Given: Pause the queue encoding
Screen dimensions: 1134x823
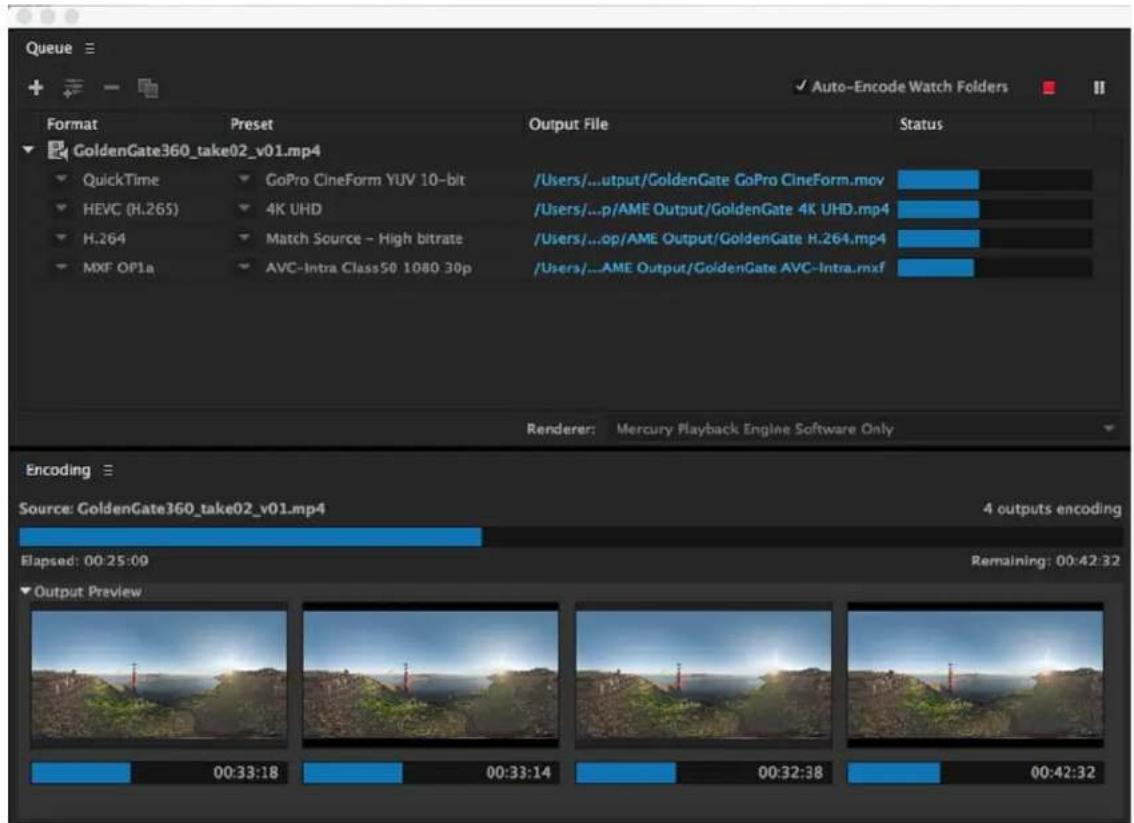Looking at the screenshot, I should coord(1099,88).
